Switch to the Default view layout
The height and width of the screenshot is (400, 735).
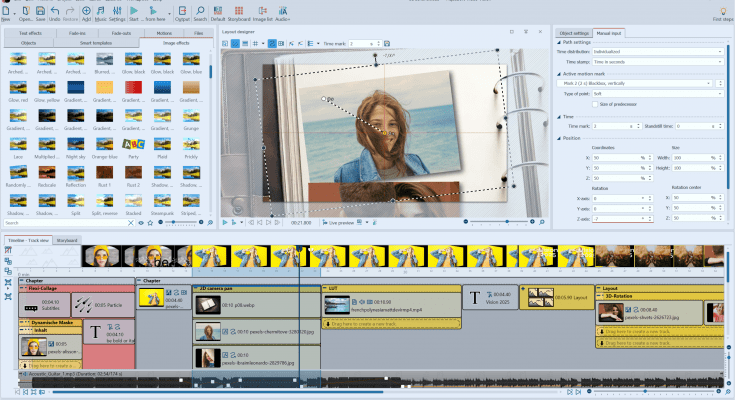point(218,13)
